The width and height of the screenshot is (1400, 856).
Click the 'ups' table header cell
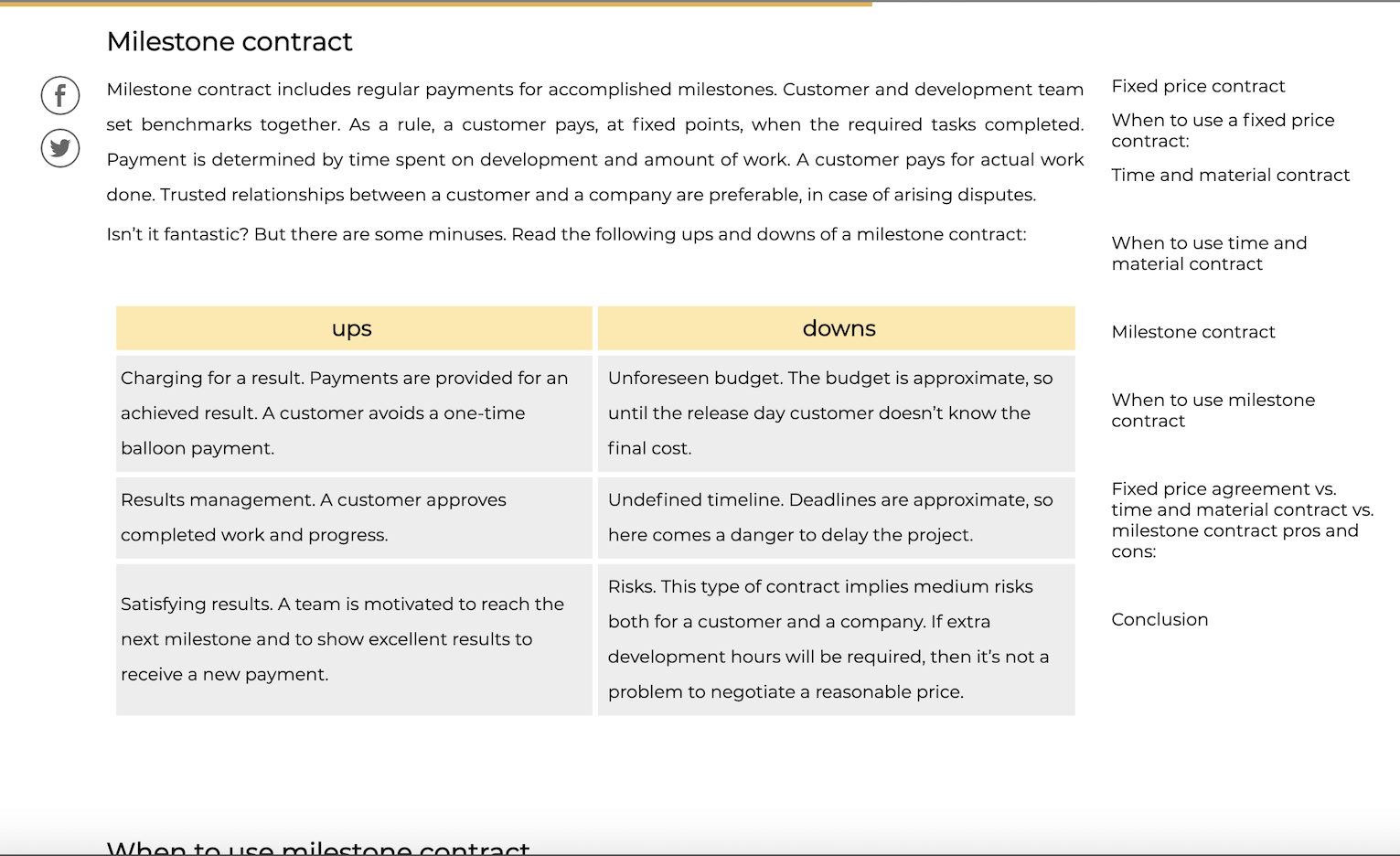click(353, 327)
